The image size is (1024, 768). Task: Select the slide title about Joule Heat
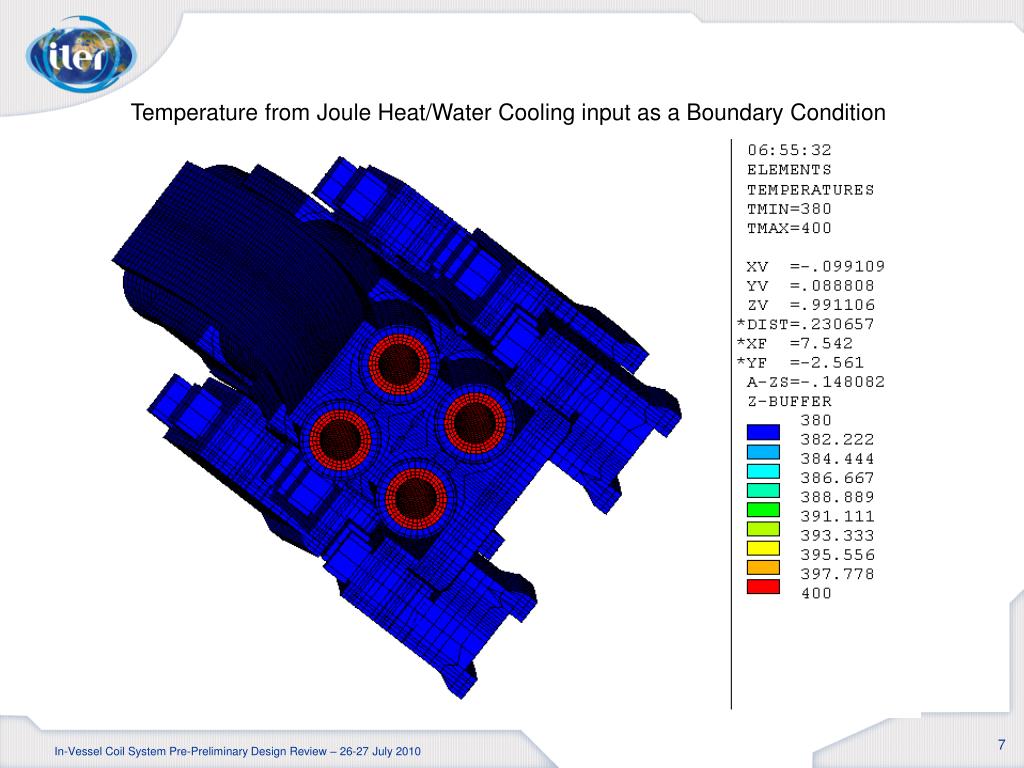coord(507,113)
